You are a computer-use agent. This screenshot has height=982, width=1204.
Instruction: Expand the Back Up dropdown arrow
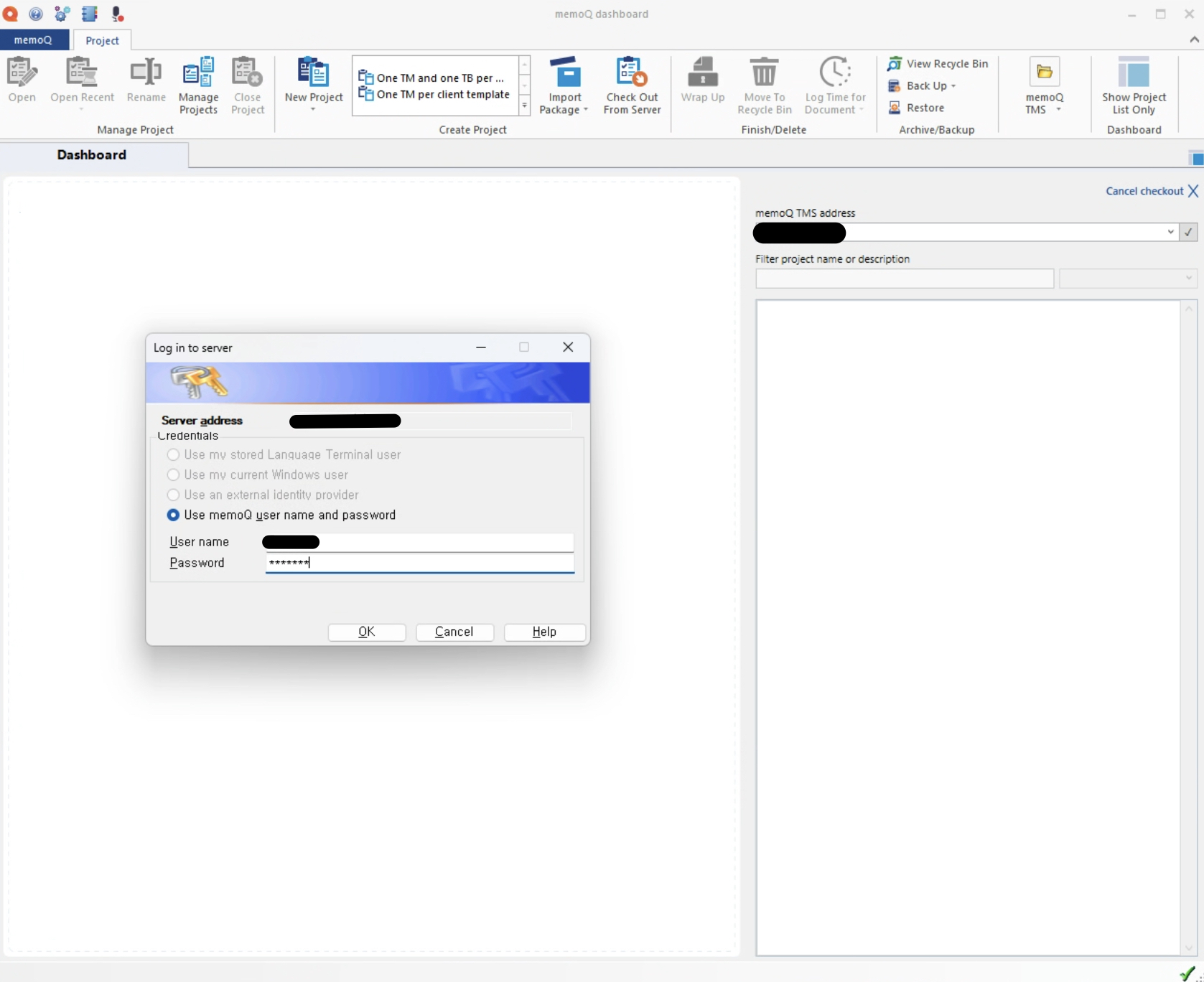(x=953, y=86)
